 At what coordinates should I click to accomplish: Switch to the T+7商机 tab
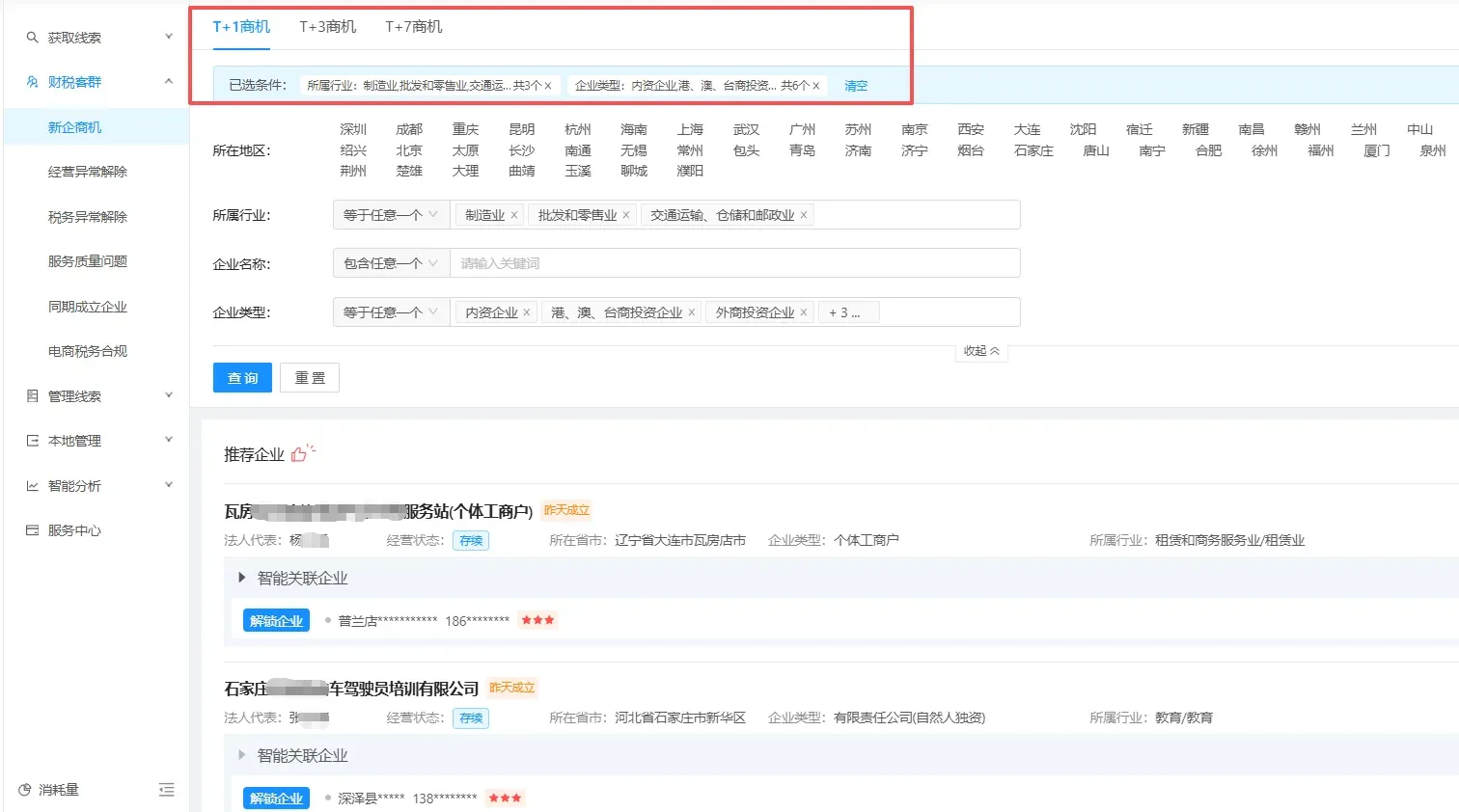[414, 27]
